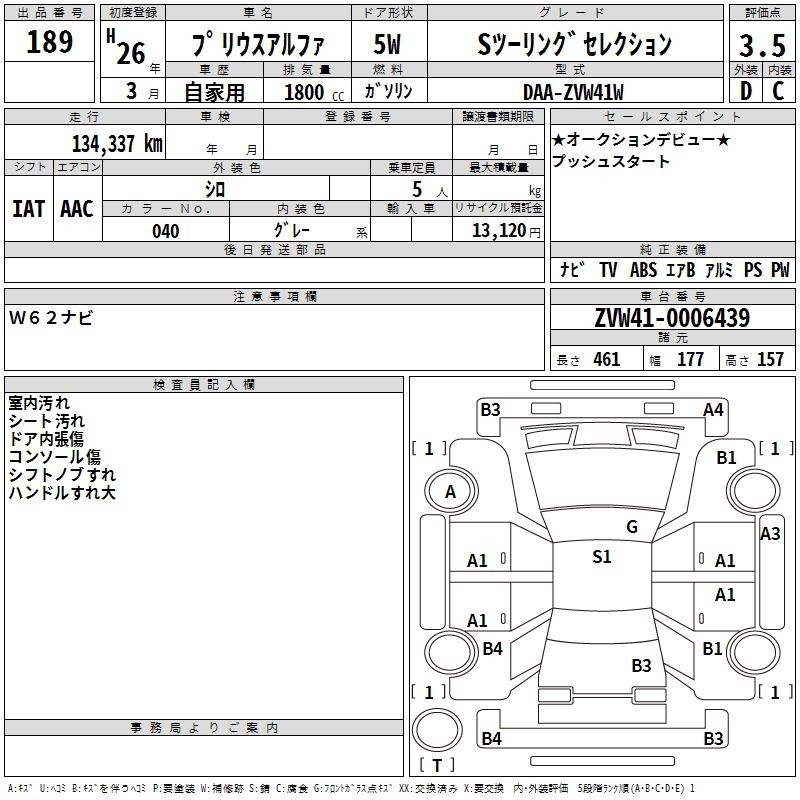Image resolution: width=800 pixels, height=800 pixels.
Task: Click the B4 mark by rear-left wheel
Action: click(x=492, y=648)
